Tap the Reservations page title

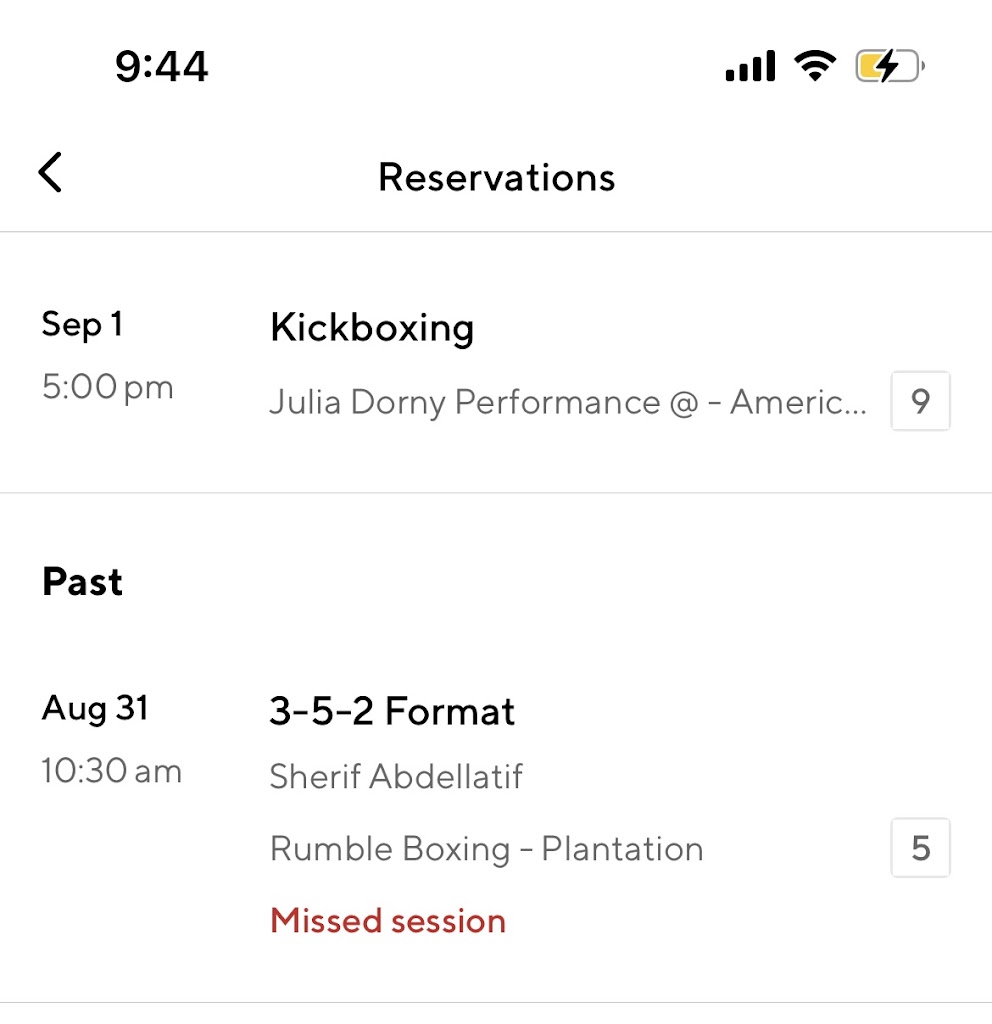(x=496, y=177)
